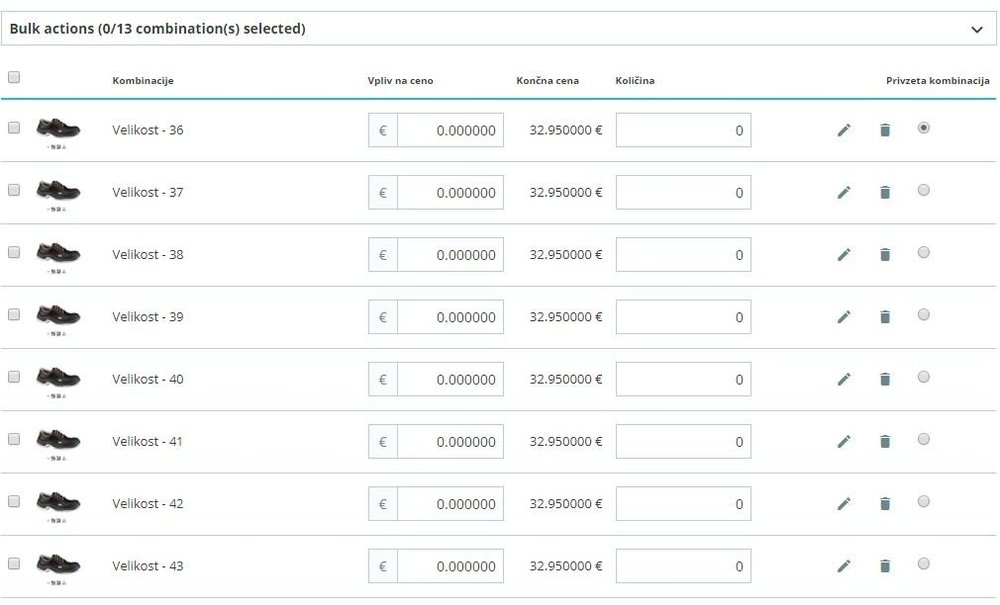Expand the Bulk actions panel
Viewport: 1000px width, 605px height.
977,29
